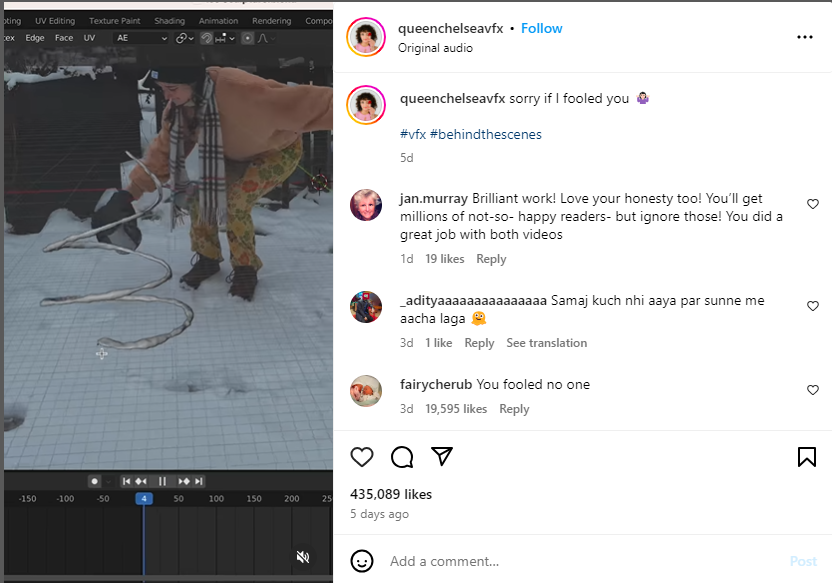Image resolution: width=832 pixels, height=583 pixels.
Task: Open the #vfx hashtag link
Action: [412, 134]
